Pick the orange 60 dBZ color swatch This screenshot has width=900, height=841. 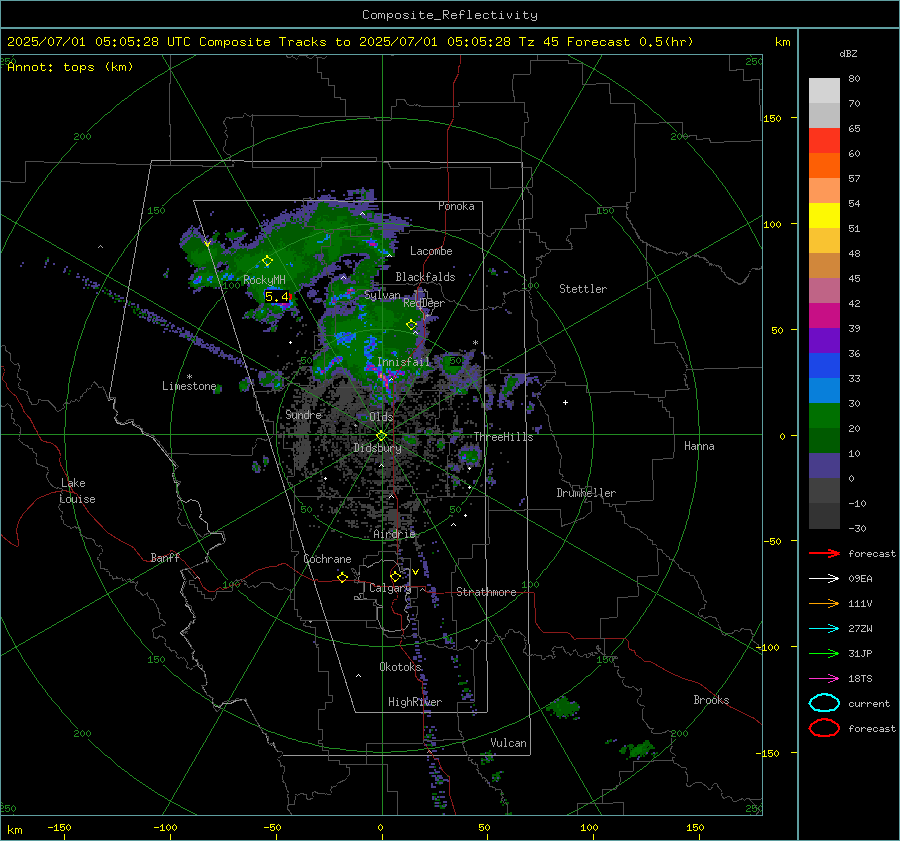click(824, 165)
